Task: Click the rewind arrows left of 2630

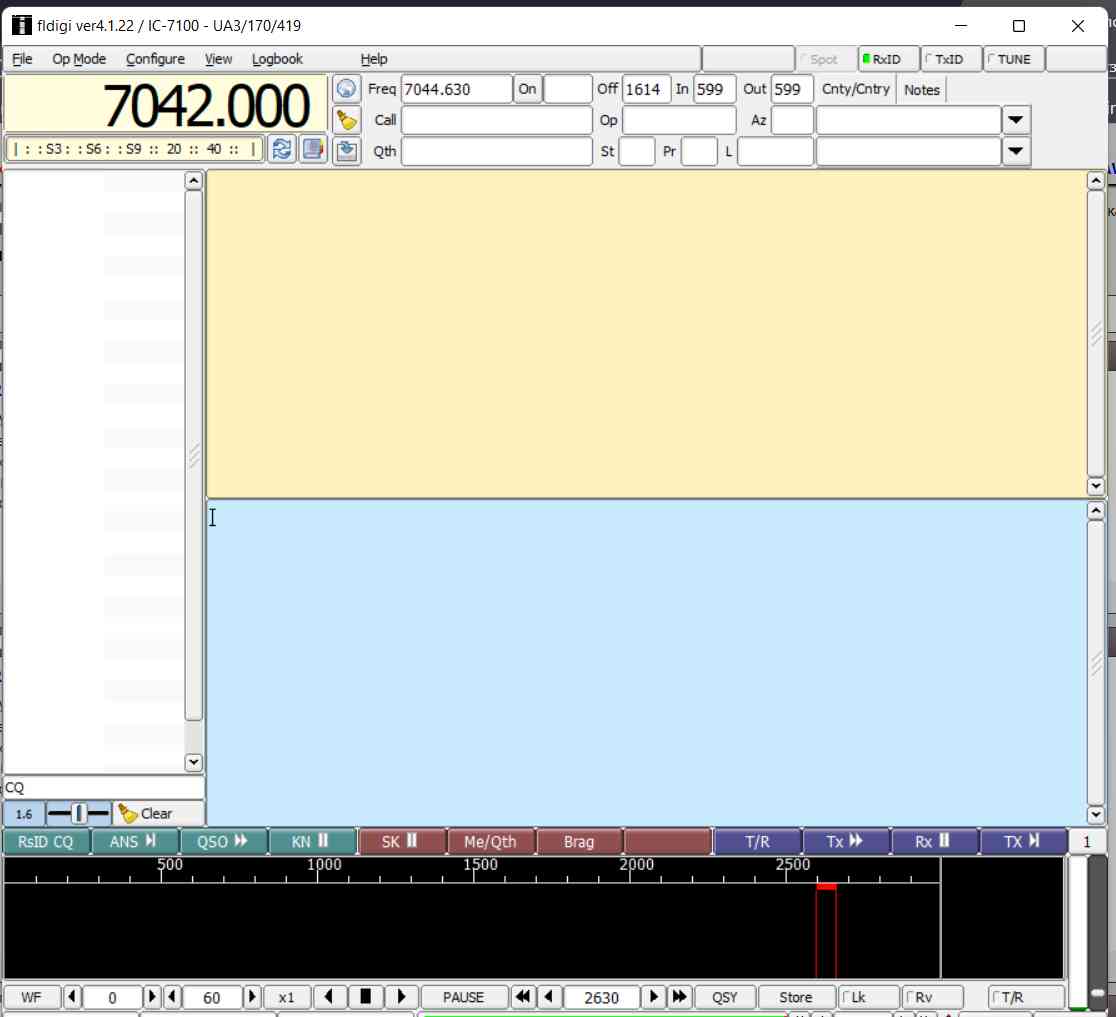Action: coord(522,997)
